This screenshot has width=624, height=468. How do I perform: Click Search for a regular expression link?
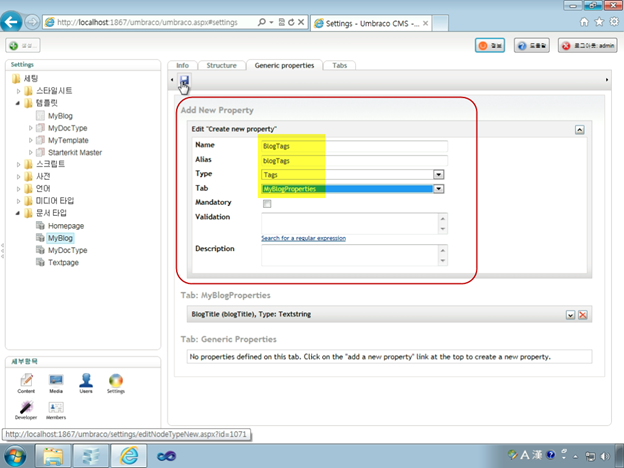pyautogui.click(x=303, y=238)
